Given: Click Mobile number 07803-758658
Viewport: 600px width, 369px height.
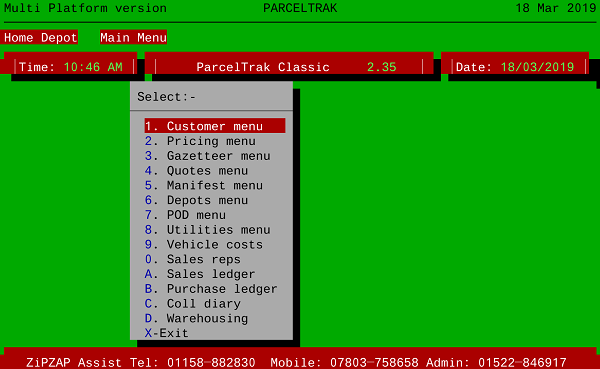Looking at the screenshot, I should pos(374,362).
